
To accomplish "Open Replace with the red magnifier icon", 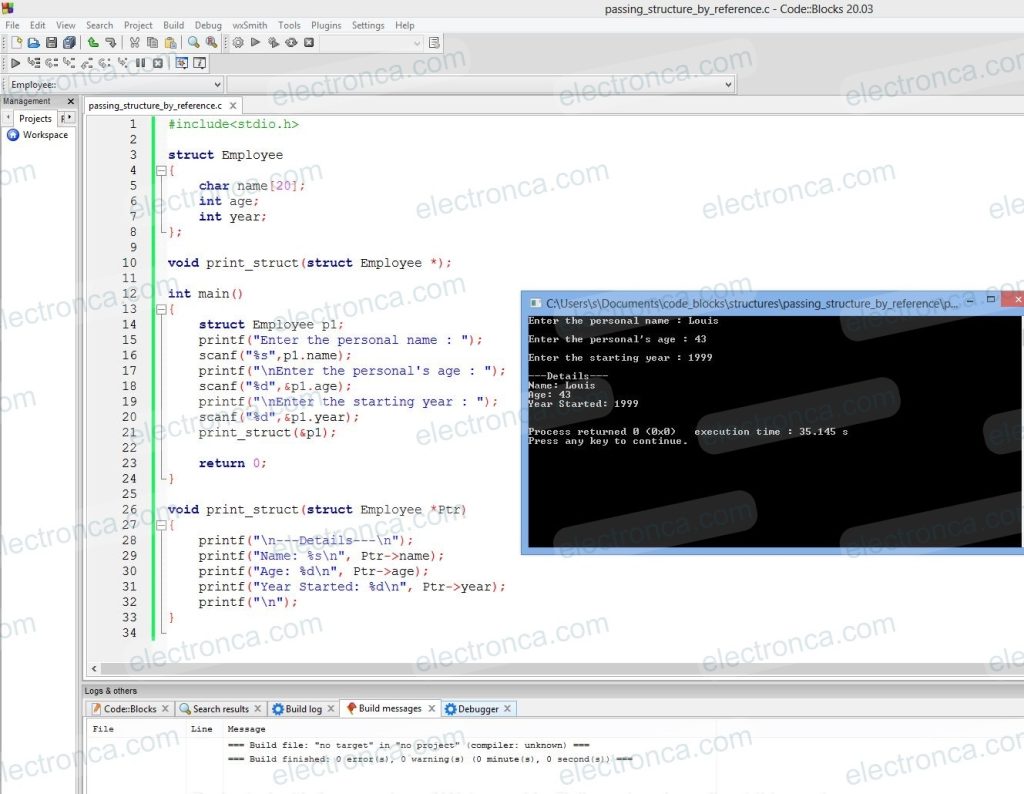I will click(x=211, y=42).
